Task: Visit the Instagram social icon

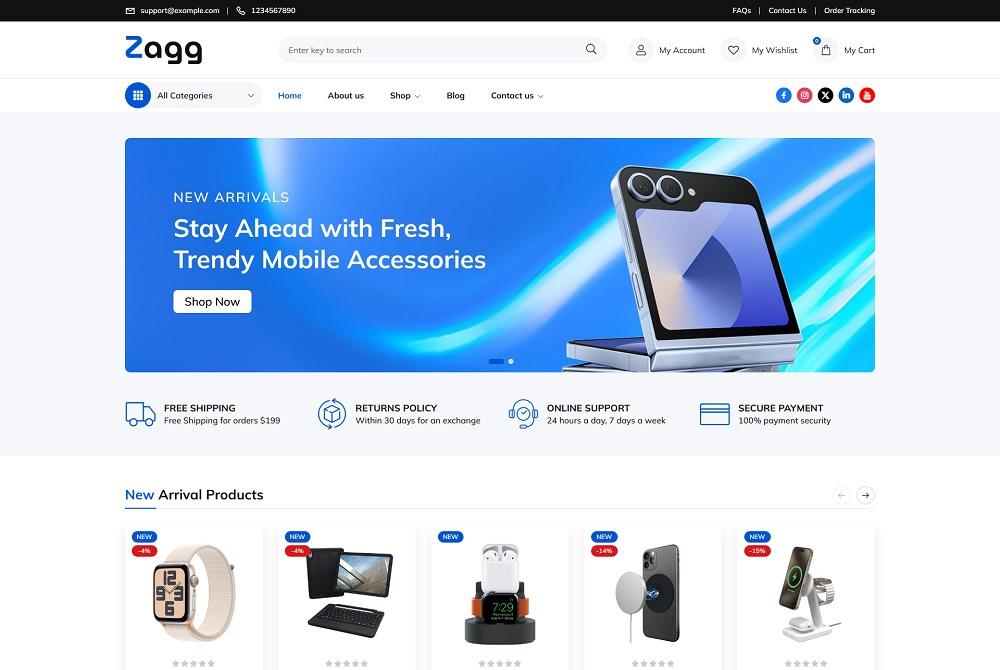Action: [805, 96]
